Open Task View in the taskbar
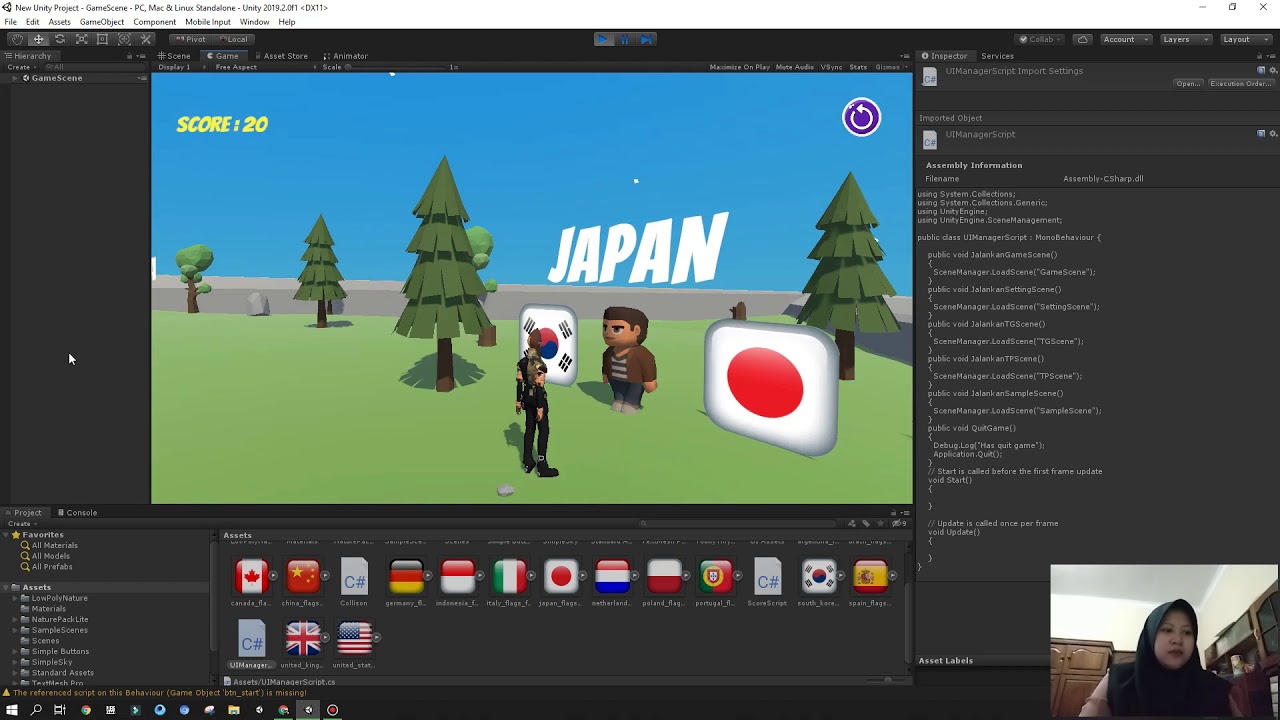The image size is (1280, 720). point(60,710)
